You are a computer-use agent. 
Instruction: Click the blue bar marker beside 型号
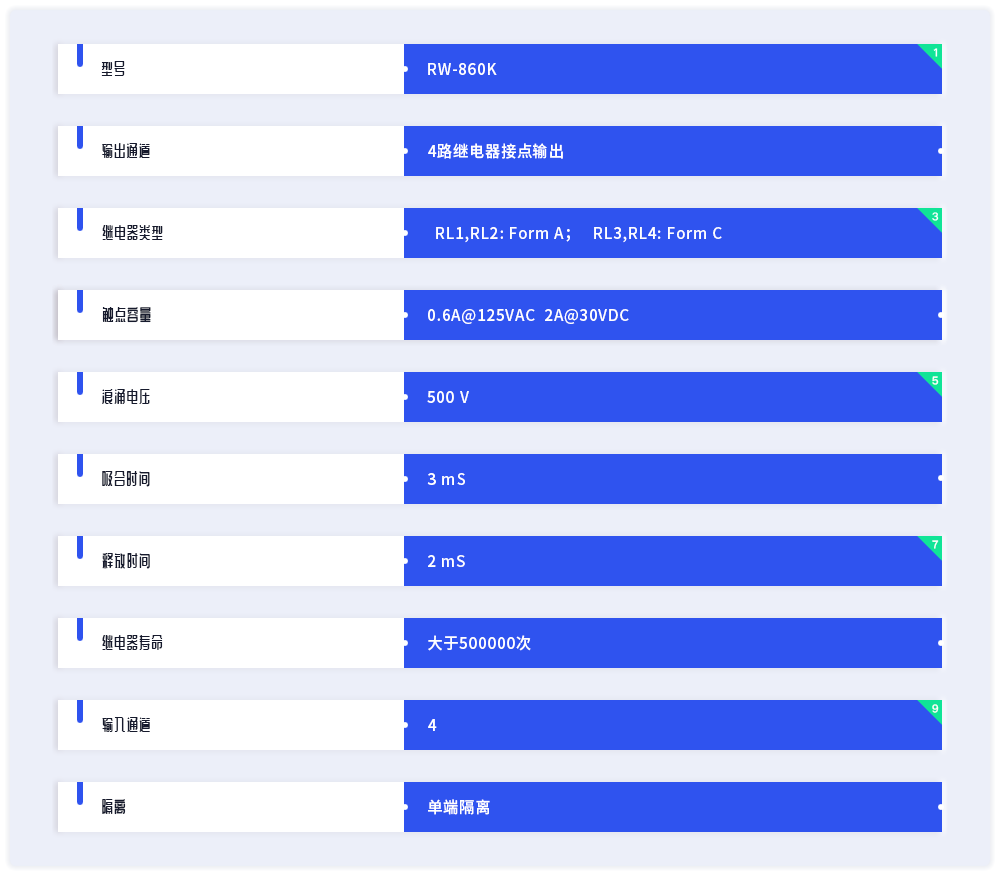pyautogui.click(x=80, y=55)
